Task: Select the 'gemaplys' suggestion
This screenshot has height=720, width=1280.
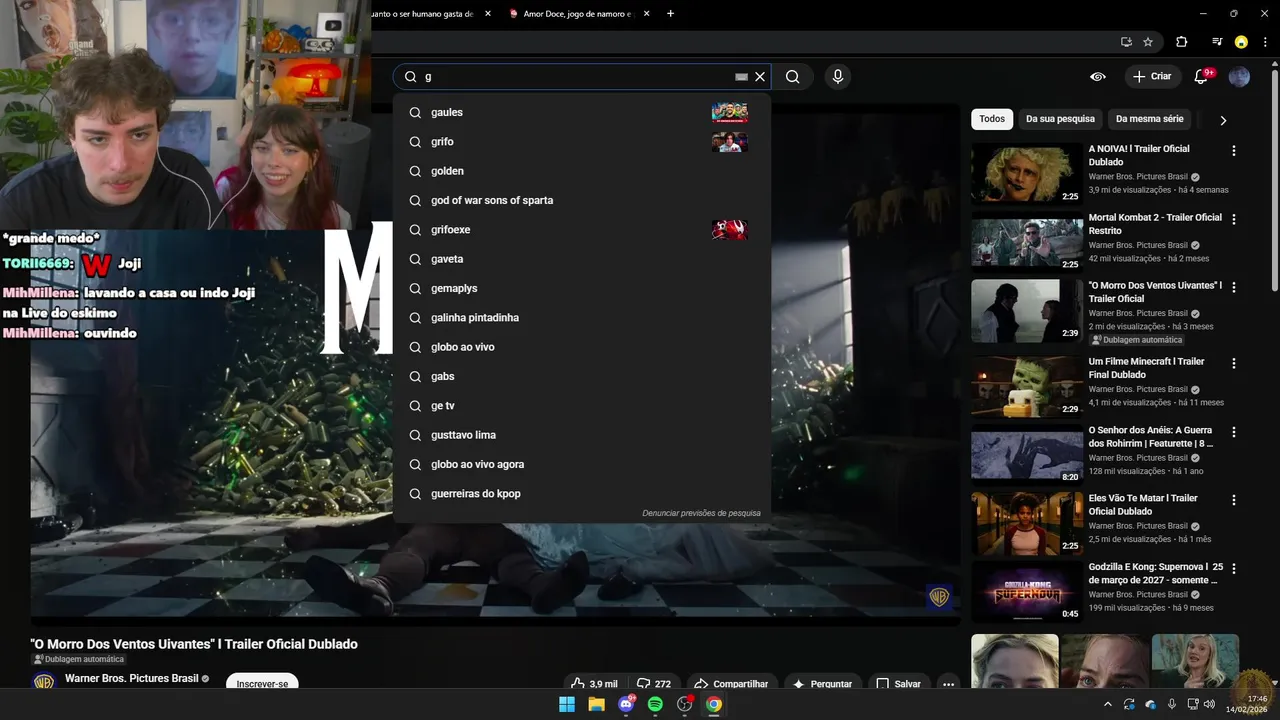Action: (x=582, y=288)
